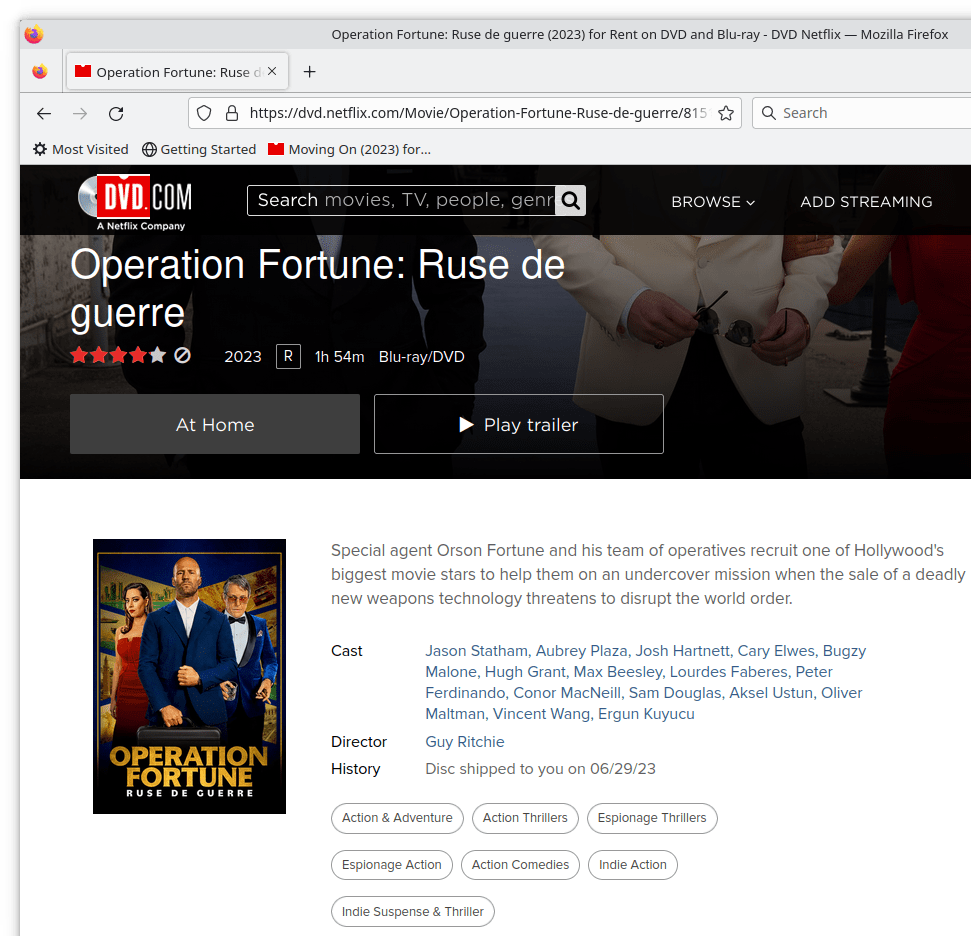Open Ergun Kuyucu cast link
Image resolution: width=971 pixels, height=936 pixels.
click(646, 714)
